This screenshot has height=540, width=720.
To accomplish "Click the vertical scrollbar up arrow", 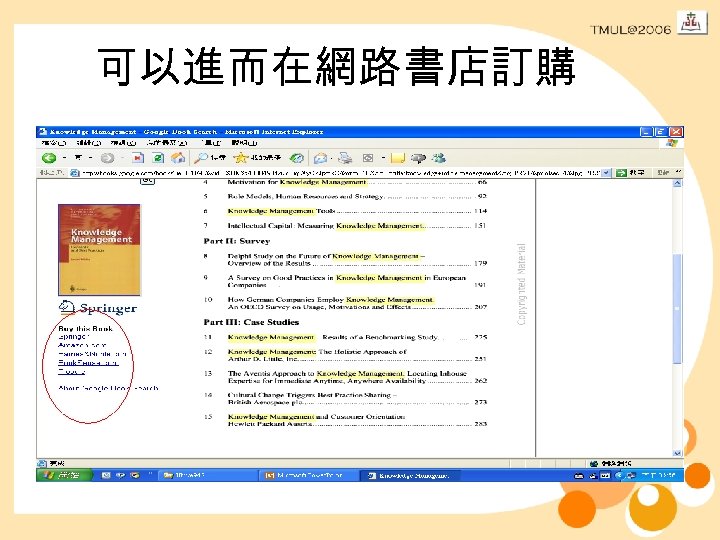I will [x=677, y=184].
